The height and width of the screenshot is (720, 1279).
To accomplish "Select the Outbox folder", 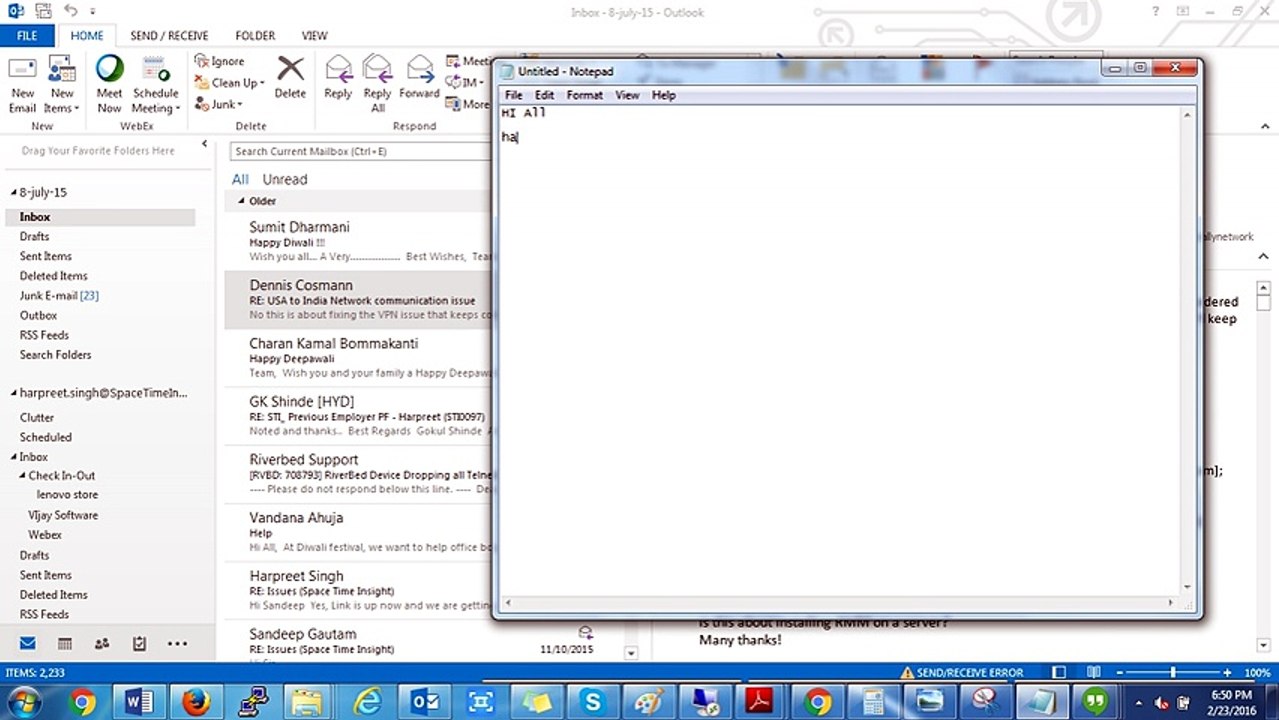I will [38, 315].
